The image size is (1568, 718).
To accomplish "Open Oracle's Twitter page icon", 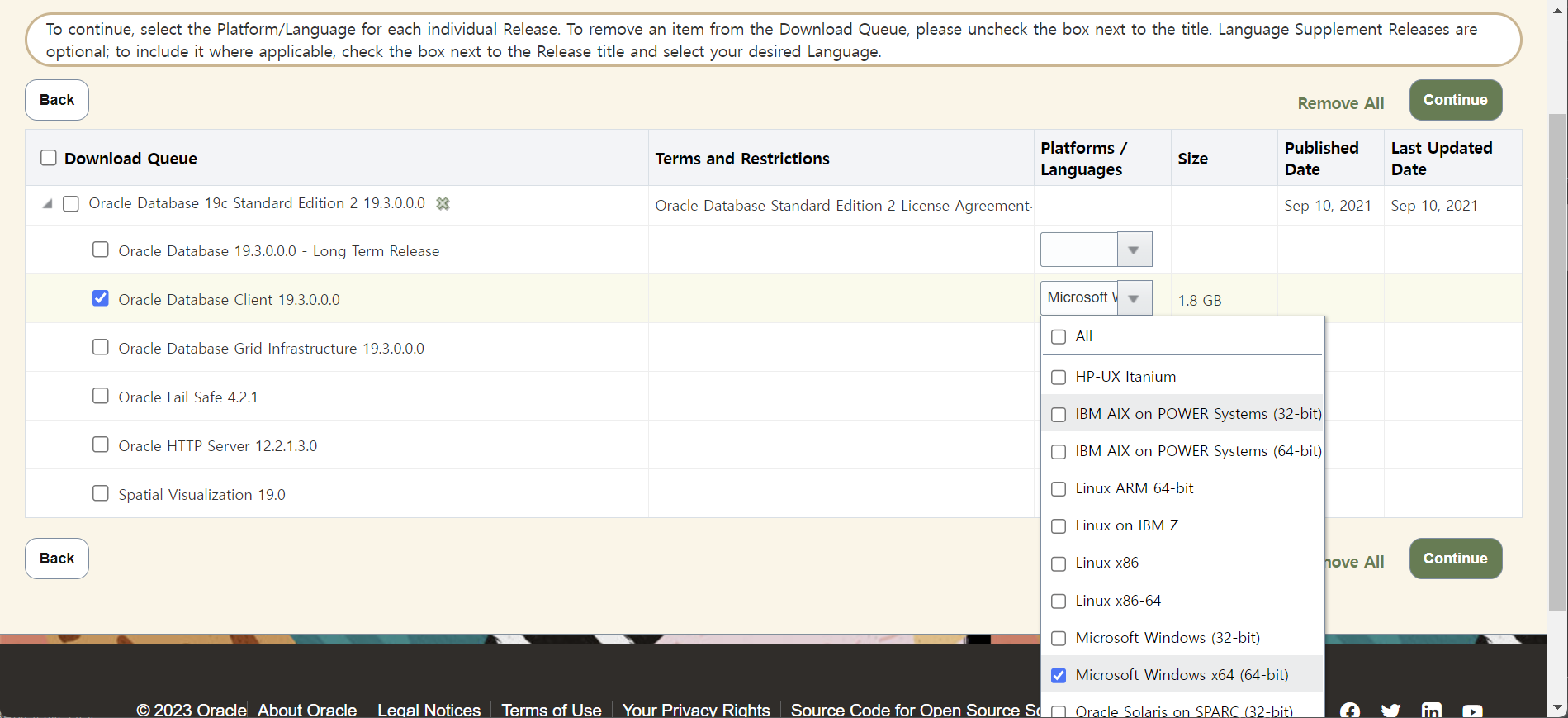I will 1390,711.
